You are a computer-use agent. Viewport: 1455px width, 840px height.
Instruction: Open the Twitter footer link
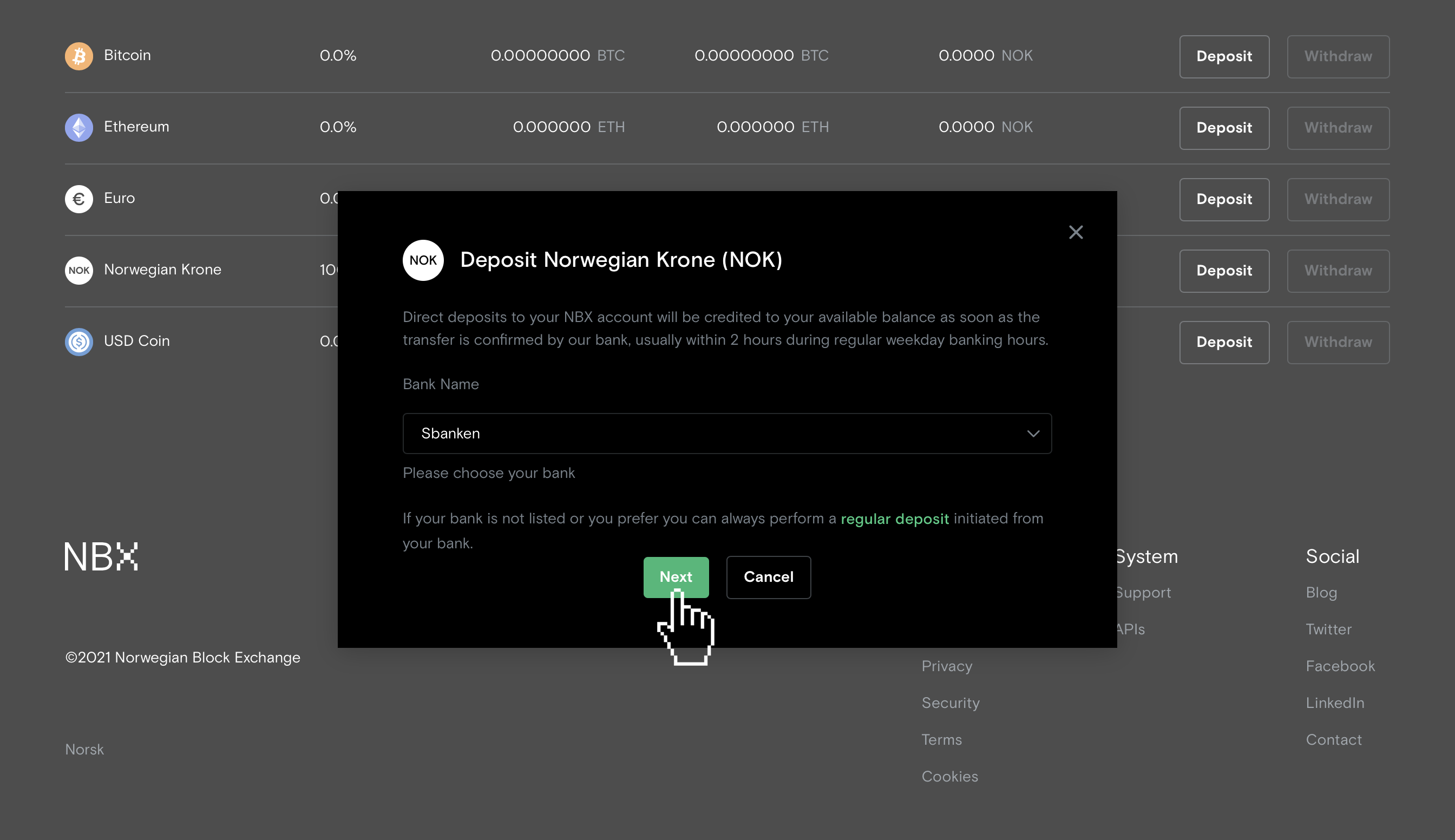(1328, 629)
